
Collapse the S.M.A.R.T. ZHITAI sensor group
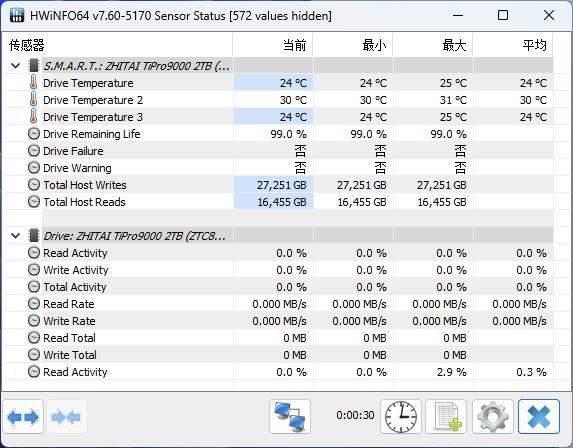[15, 66]
